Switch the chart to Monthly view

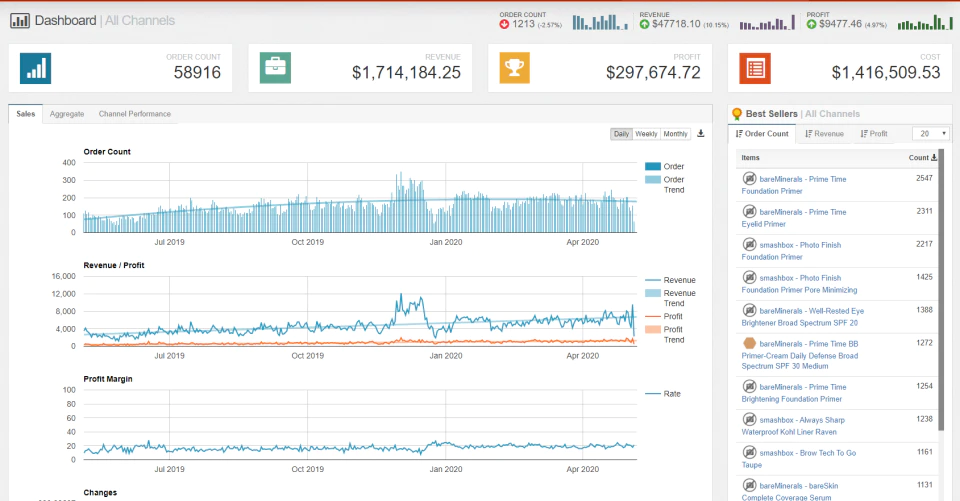[x=675, y=134]
